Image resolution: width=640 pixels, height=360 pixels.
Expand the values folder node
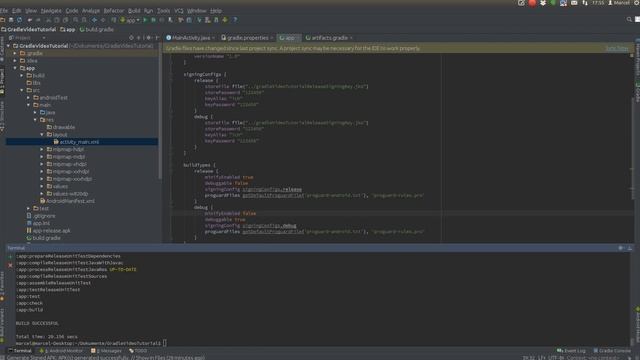(42, 186)
